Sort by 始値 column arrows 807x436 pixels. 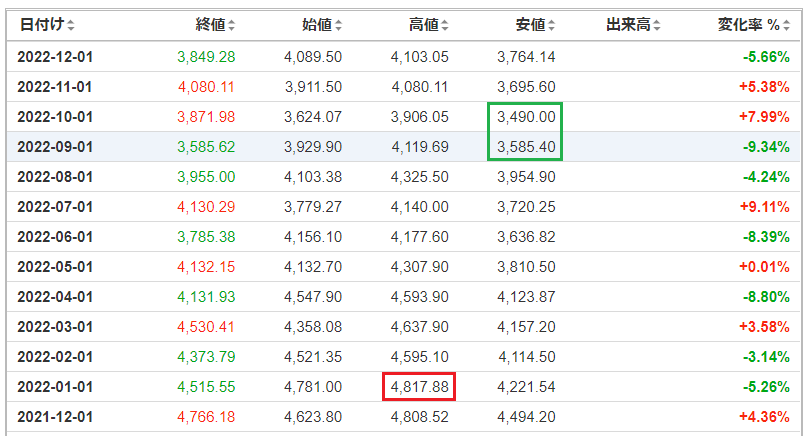(x=338, y=25)
